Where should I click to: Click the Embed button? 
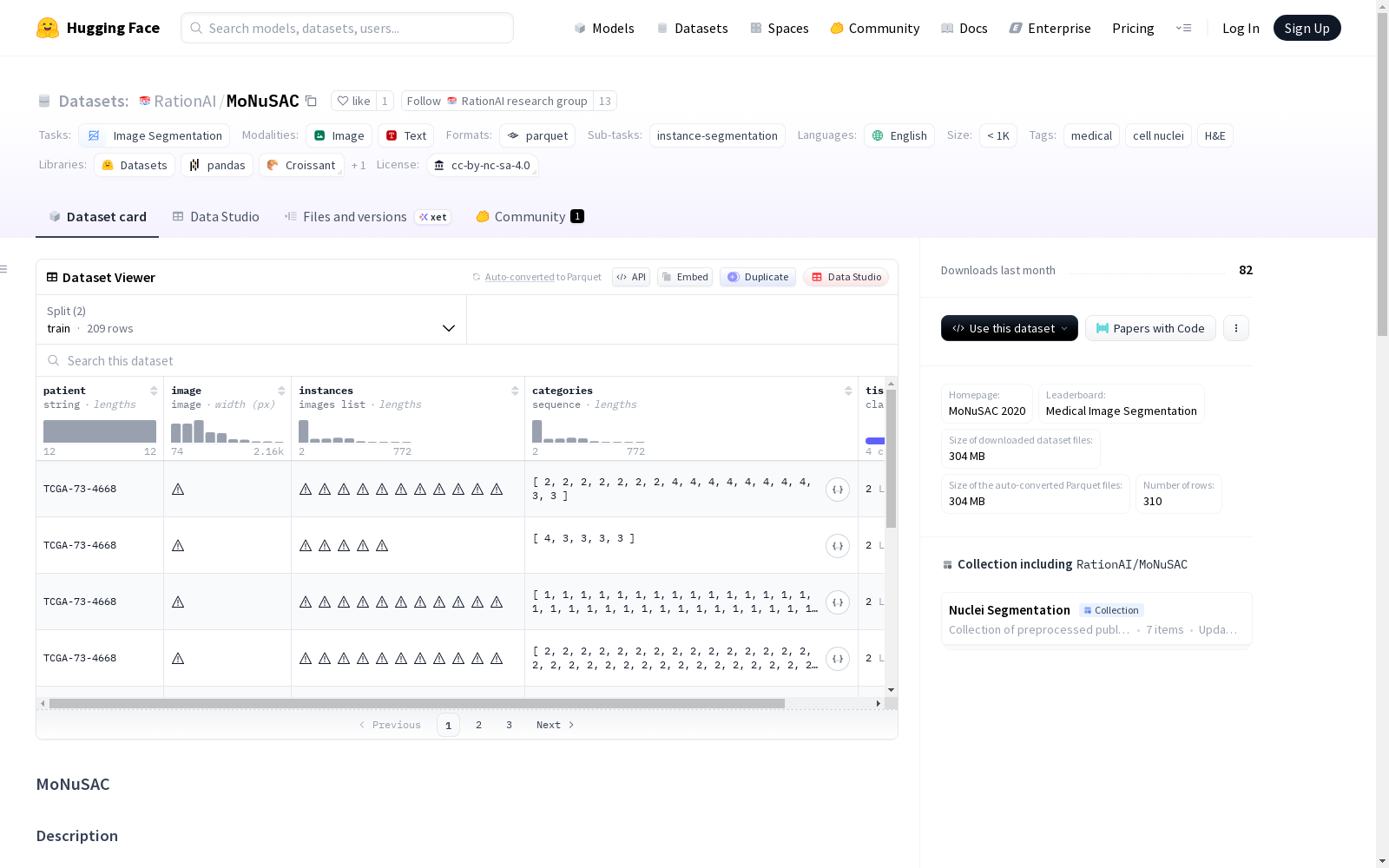click(x=685, y=277)
